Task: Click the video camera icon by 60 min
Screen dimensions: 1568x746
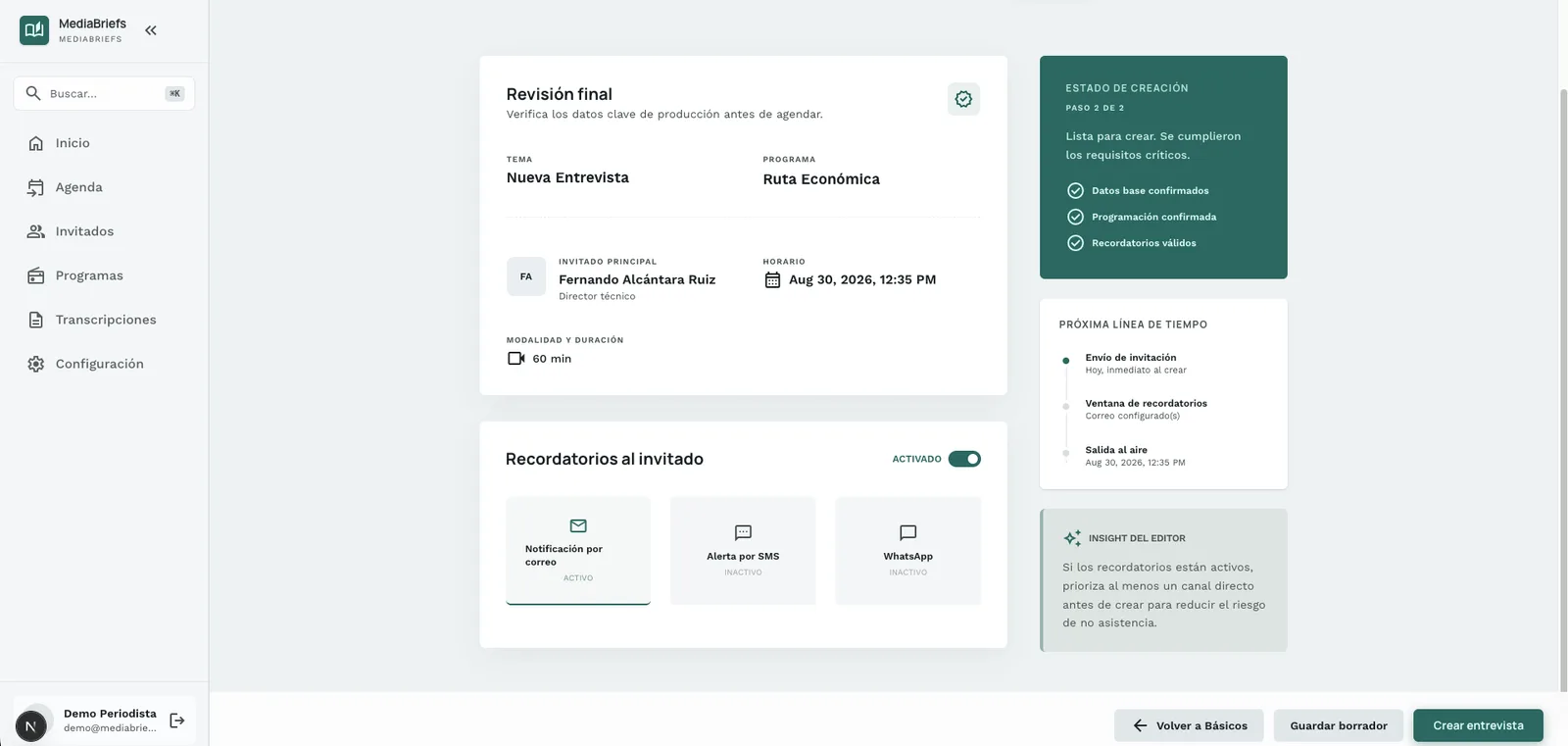Action: (515, 359)
